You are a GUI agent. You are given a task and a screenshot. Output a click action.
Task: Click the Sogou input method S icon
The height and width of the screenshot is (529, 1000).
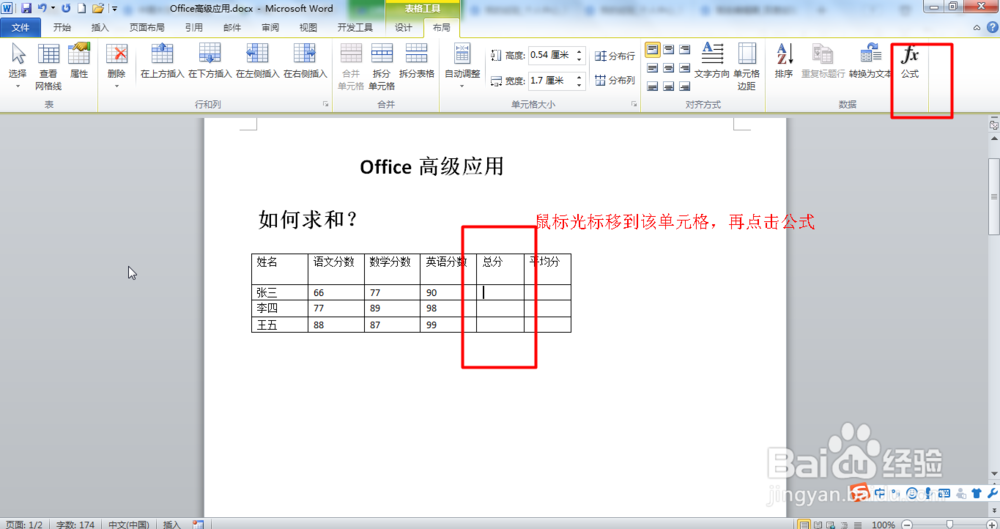click(859, 492)
